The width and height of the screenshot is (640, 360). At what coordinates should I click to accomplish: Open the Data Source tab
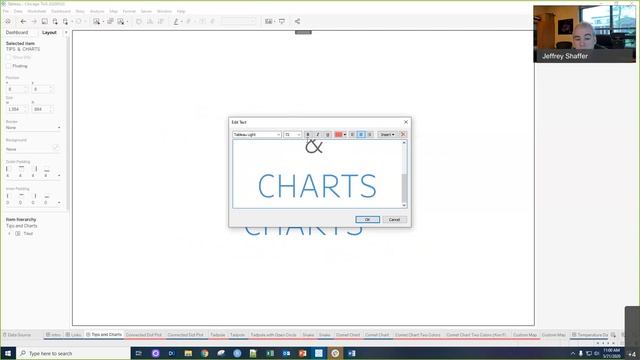point(17,335)
